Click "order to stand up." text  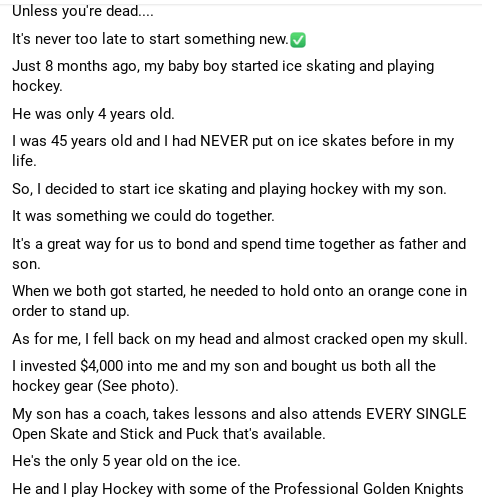pos(71,311)
